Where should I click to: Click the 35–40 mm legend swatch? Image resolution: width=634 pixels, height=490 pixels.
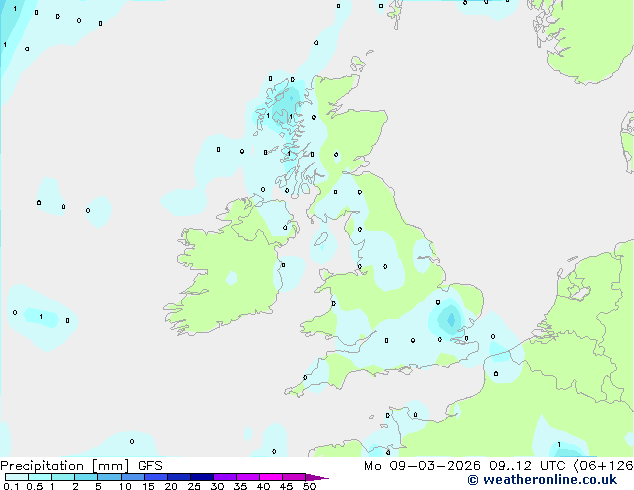click(x=248, y=477)
